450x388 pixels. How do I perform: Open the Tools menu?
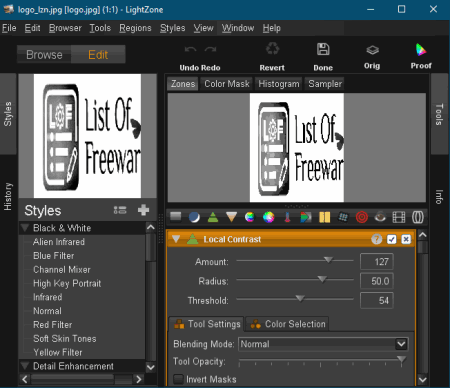tap(100, 28)
